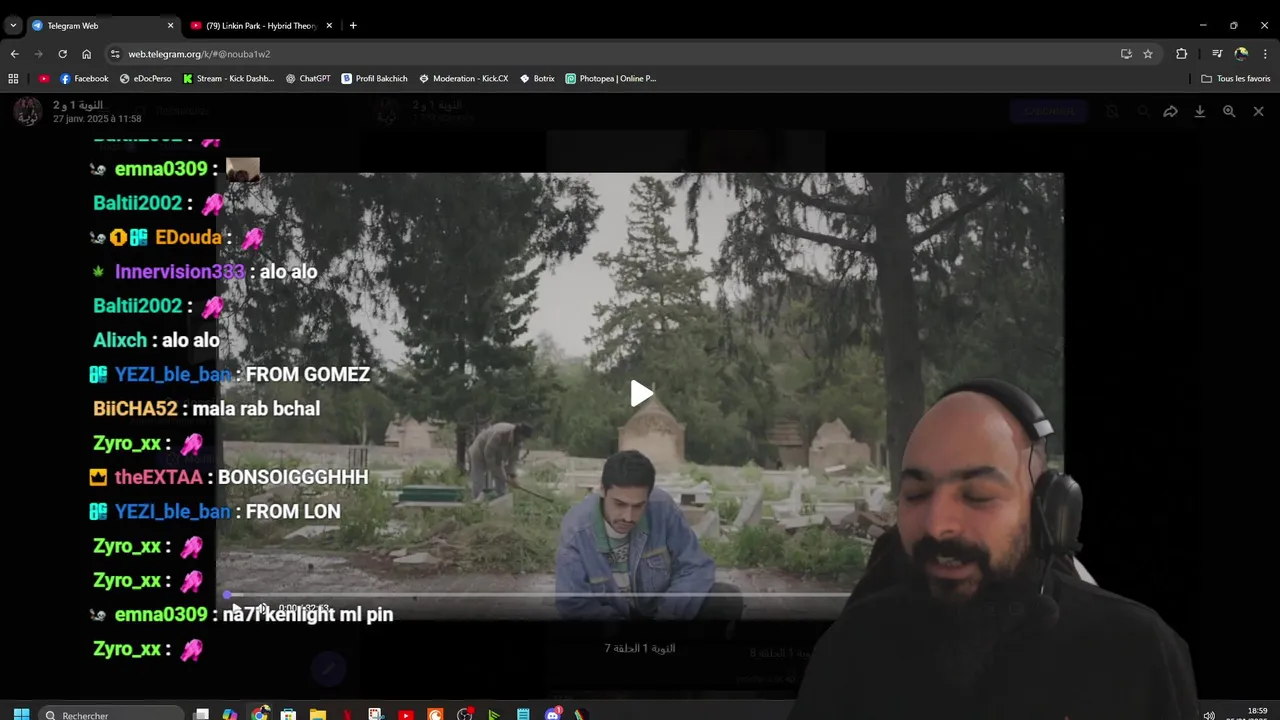Open the Chrome three-dot menu

tap(1265, 54)
